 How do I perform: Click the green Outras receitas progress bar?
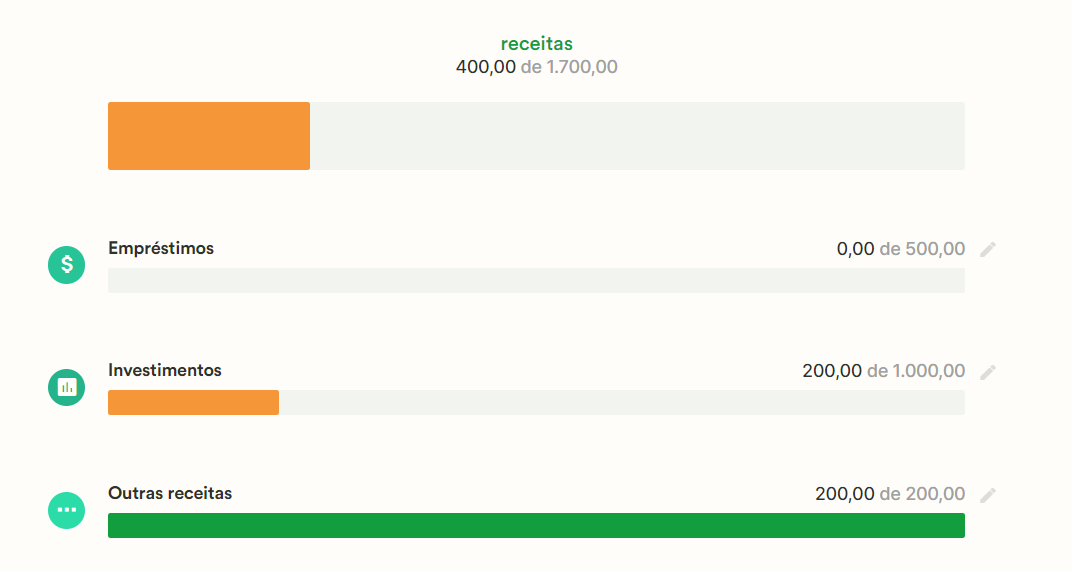tap(537, 526)
